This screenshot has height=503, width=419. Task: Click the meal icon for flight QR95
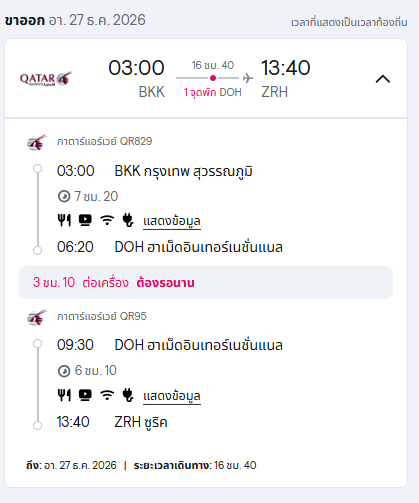[64, 395]
